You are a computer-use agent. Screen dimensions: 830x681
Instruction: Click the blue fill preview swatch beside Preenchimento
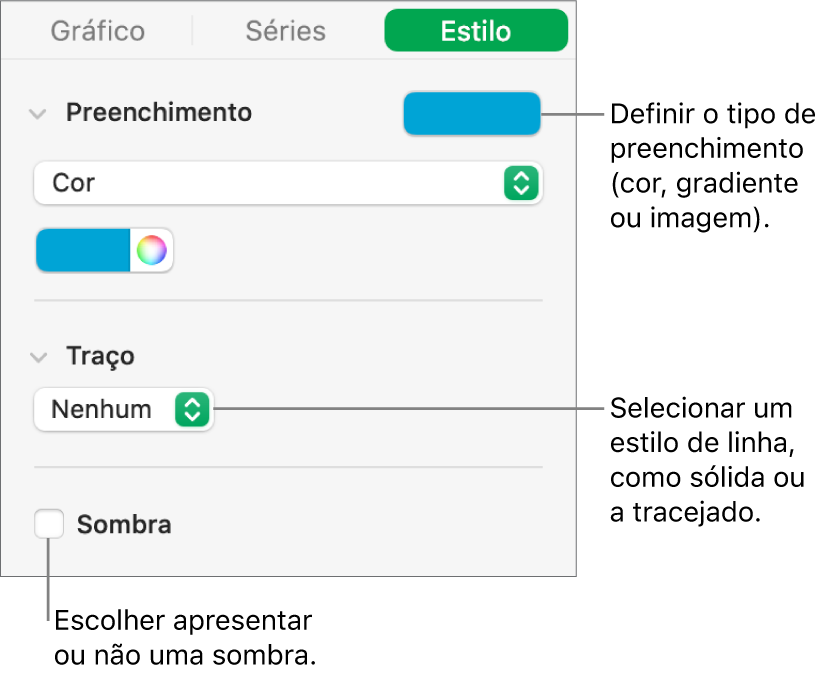471,113
